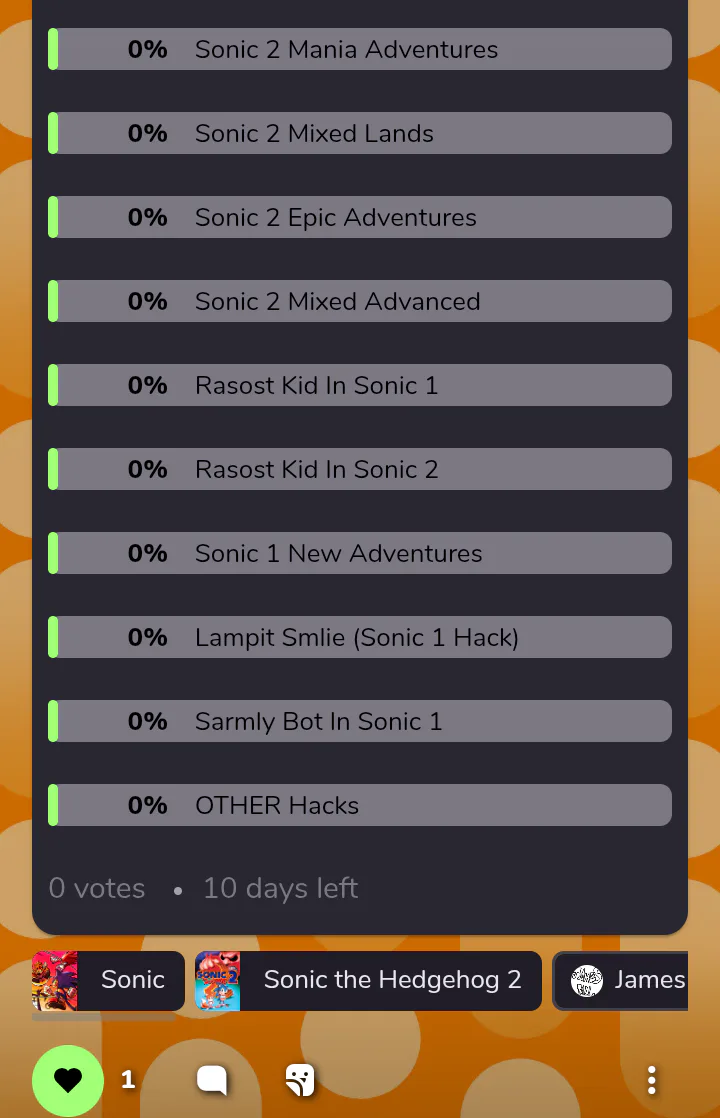Select poll option Sonic 2 Mania Adventures
The image size is (720, 1118).
coord(360,49)
